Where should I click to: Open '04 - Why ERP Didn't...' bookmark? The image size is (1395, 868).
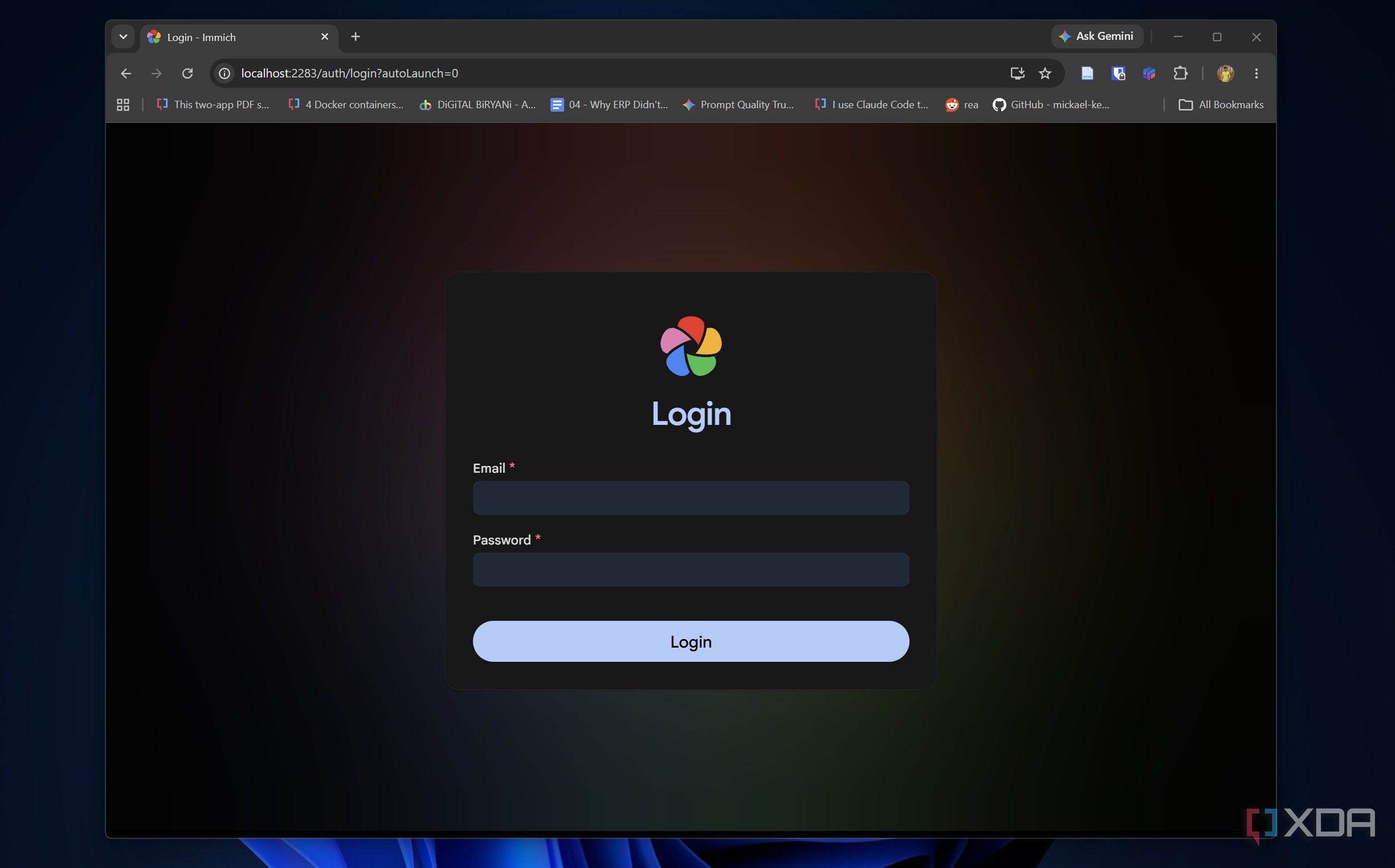[x=609, y=104]
